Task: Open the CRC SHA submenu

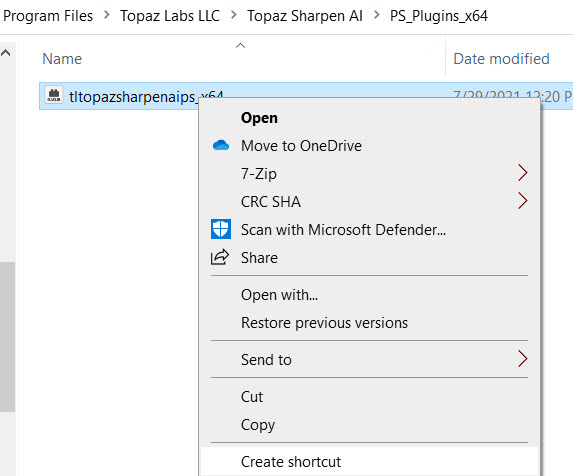Action: (369, 201)
